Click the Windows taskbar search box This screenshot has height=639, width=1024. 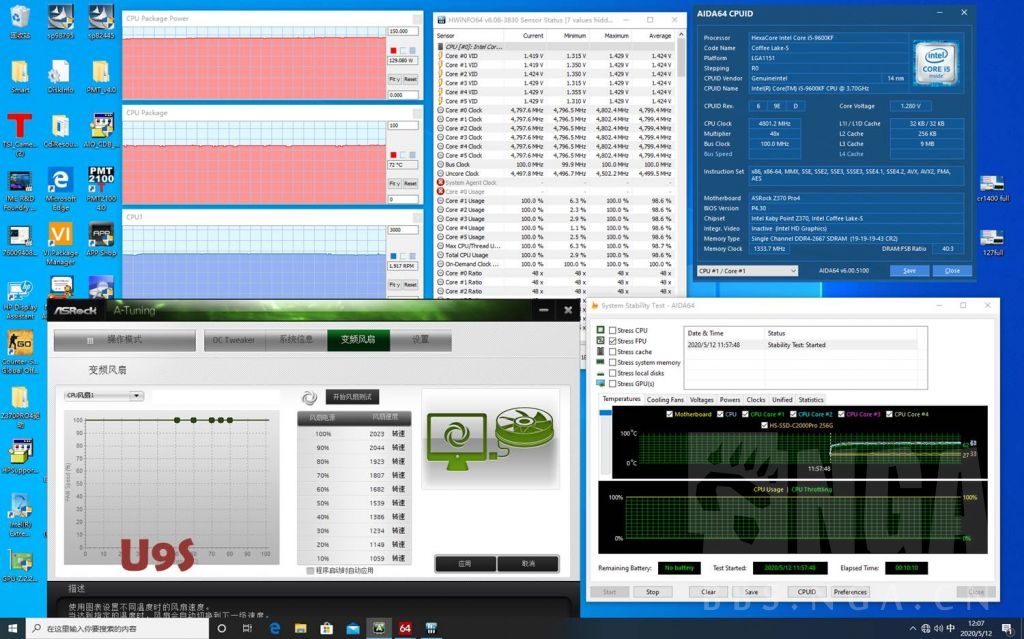(x=117, y=628)
